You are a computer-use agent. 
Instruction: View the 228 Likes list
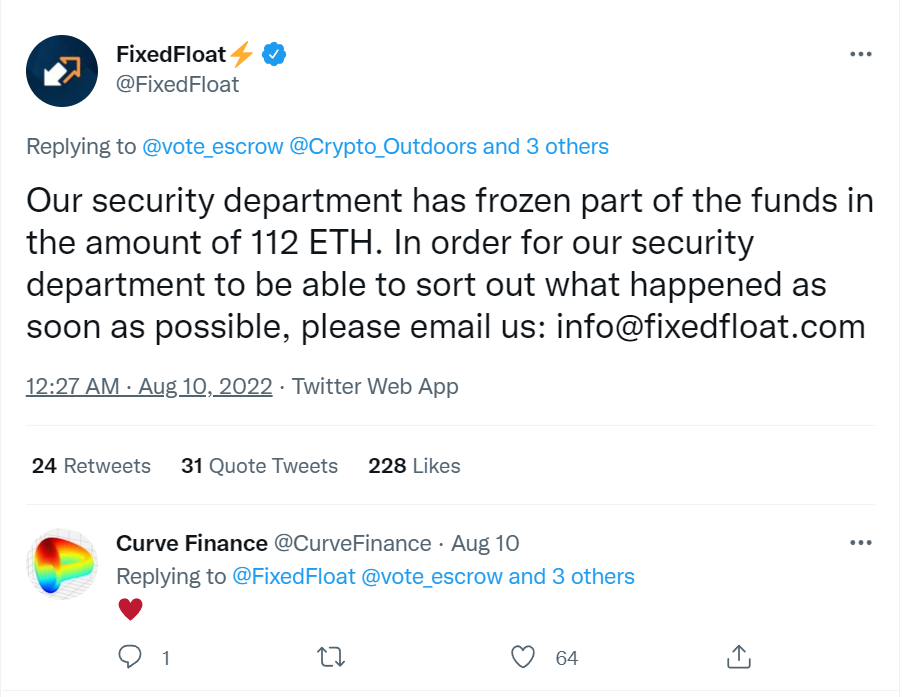coord(414,466)
